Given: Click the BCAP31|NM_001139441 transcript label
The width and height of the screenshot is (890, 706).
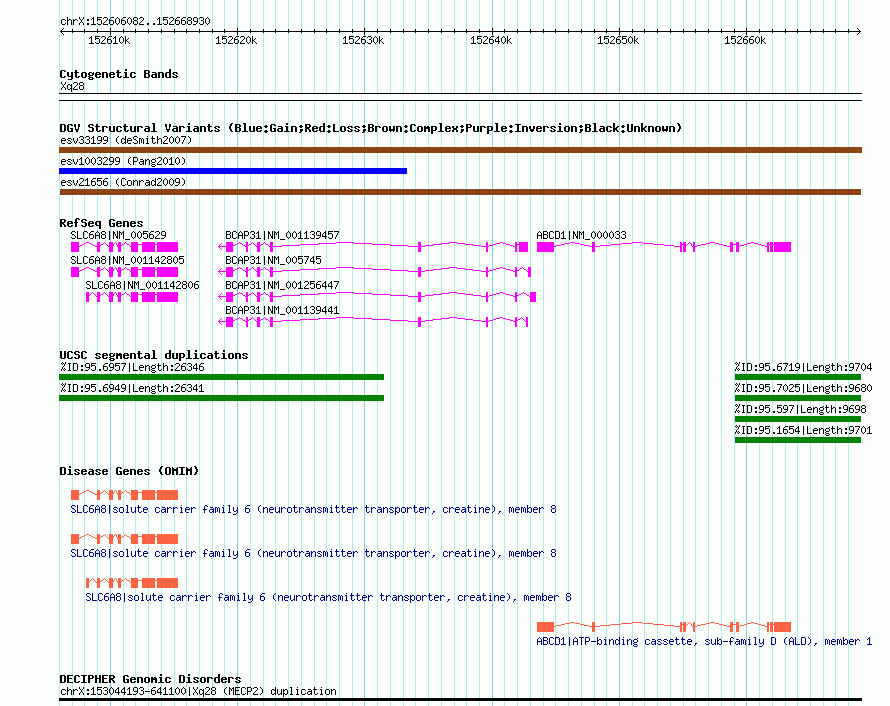Looking at the screenshot, I should [x=282, y=310].
